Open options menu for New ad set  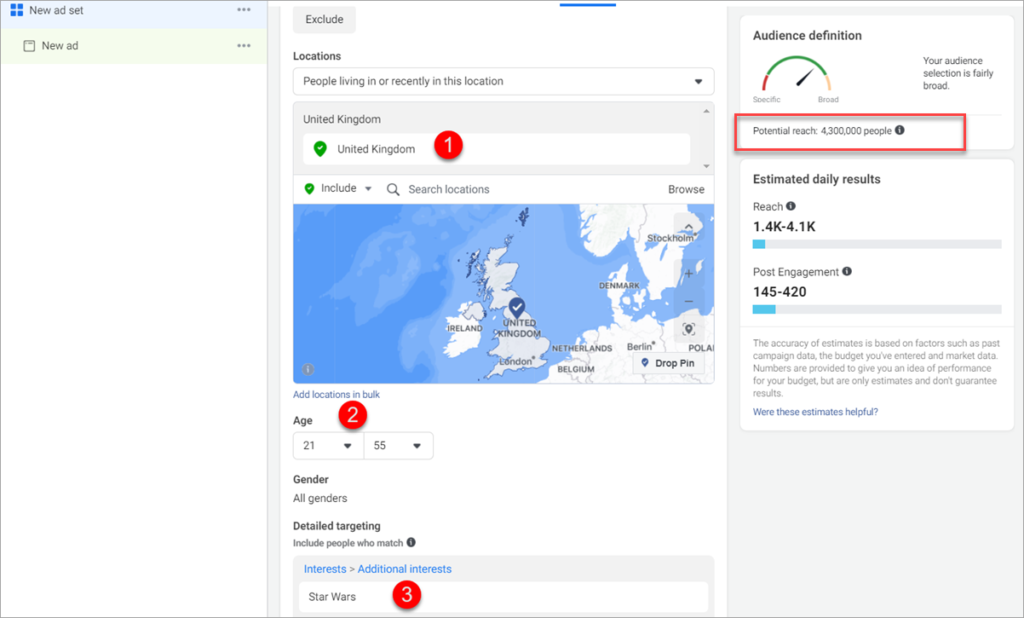point(244,10)
